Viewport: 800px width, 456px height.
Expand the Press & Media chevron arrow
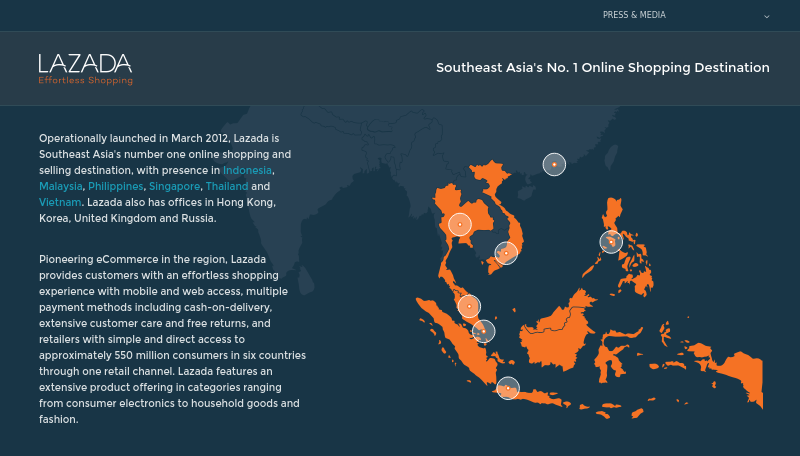coord(766,17)
